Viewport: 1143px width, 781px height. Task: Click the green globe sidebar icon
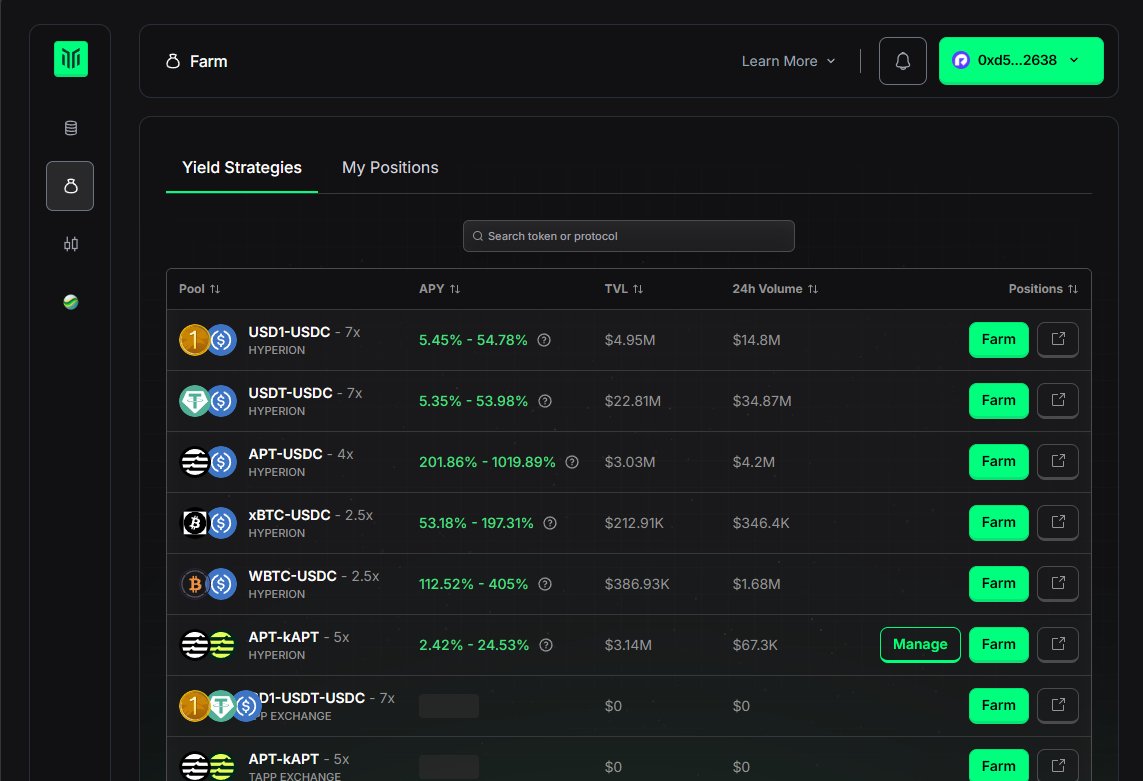point(71,302)
